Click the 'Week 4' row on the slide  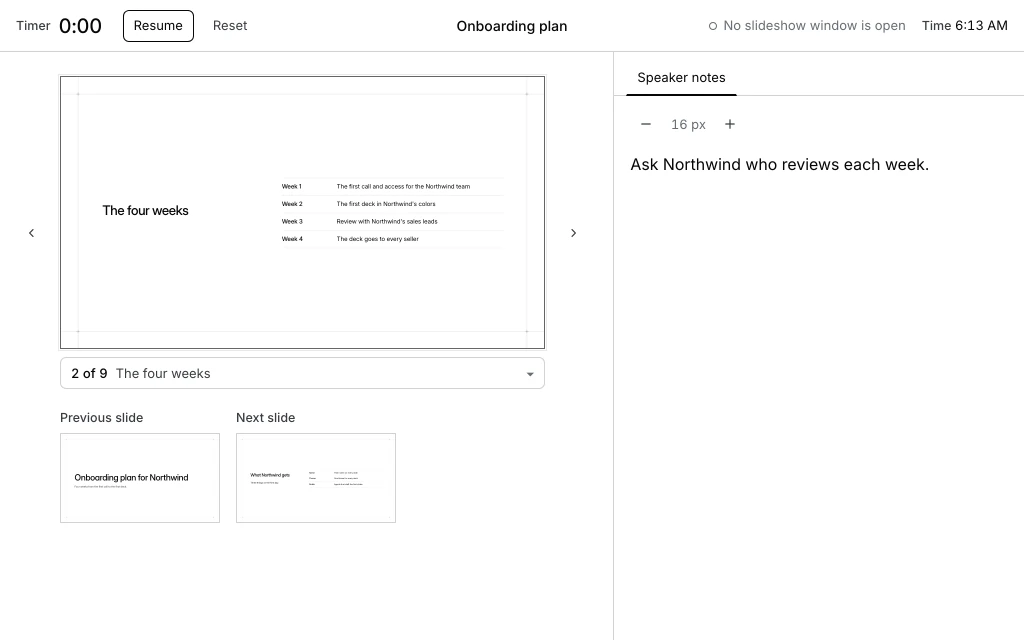click(392, 239)
